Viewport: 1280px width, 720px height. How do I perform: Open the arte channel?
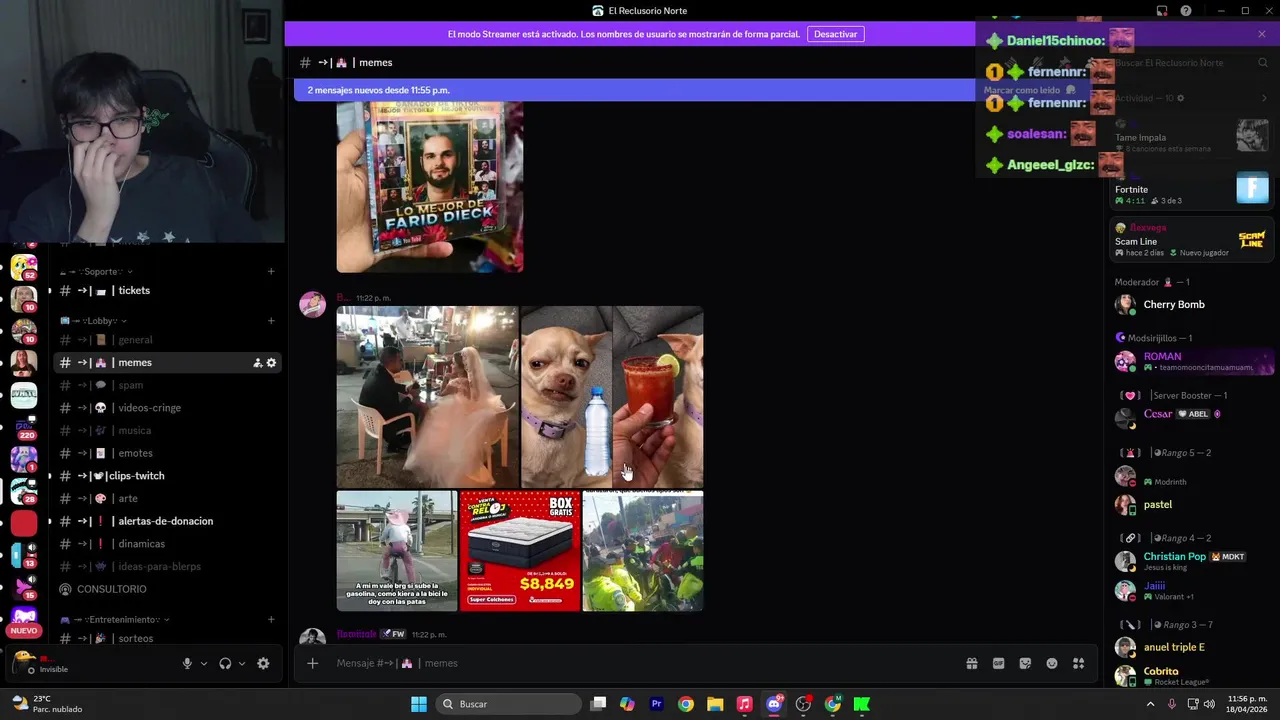tap(168, 498)
